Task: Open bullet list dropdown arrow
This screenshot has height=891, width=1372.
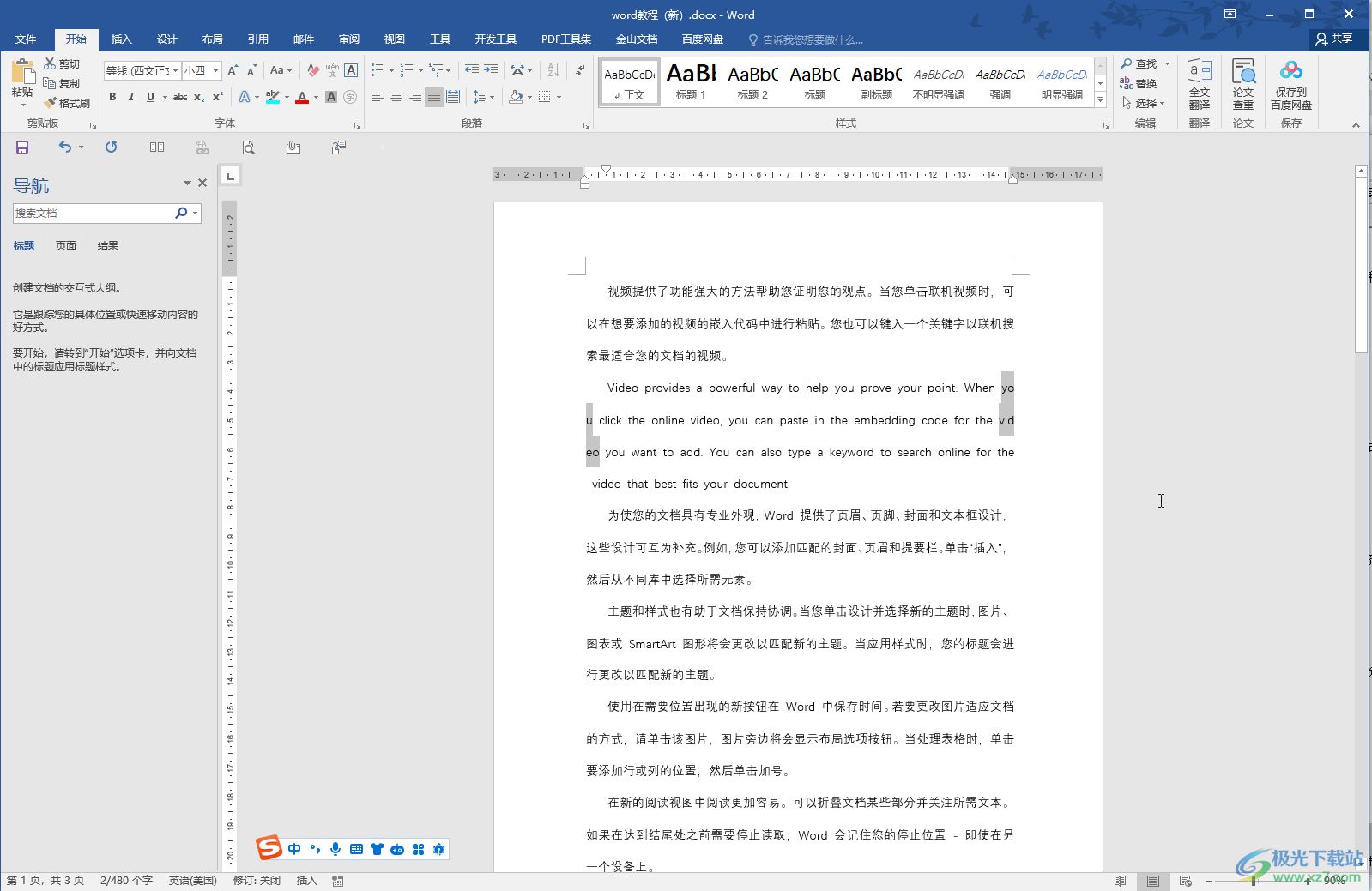Action: (391, 70)
